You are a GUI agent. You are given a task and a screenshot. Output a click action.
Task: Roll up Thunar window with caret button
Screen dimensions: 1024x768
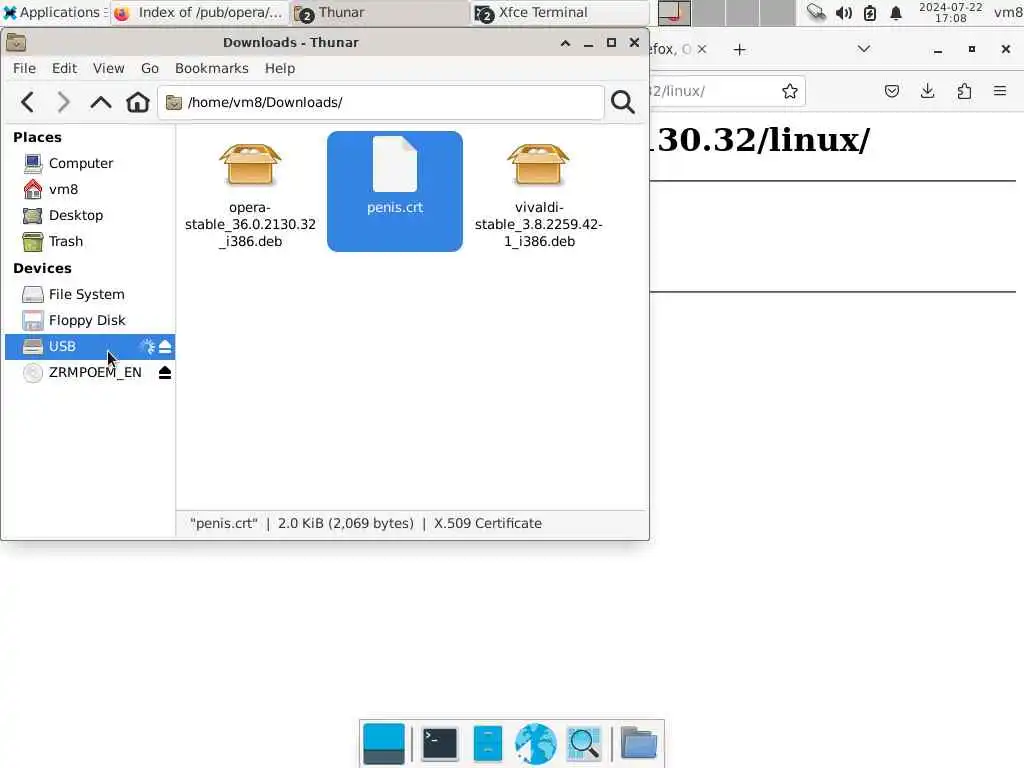565,43
